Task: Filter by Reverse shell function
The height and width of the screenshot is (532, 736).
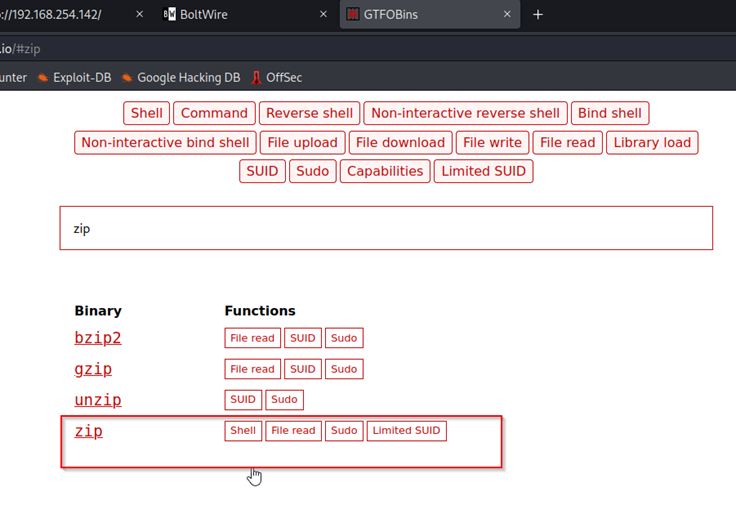Action: [x=309, y=113]
